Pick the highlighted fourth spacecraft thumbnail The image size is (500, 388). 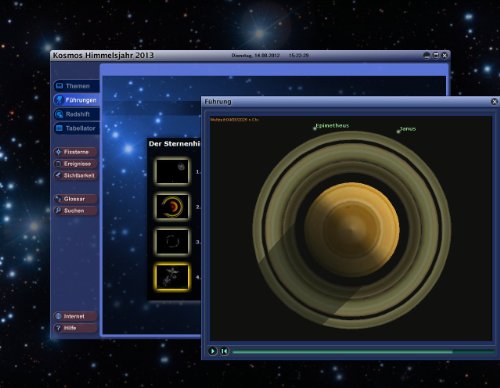click(172, 277)
